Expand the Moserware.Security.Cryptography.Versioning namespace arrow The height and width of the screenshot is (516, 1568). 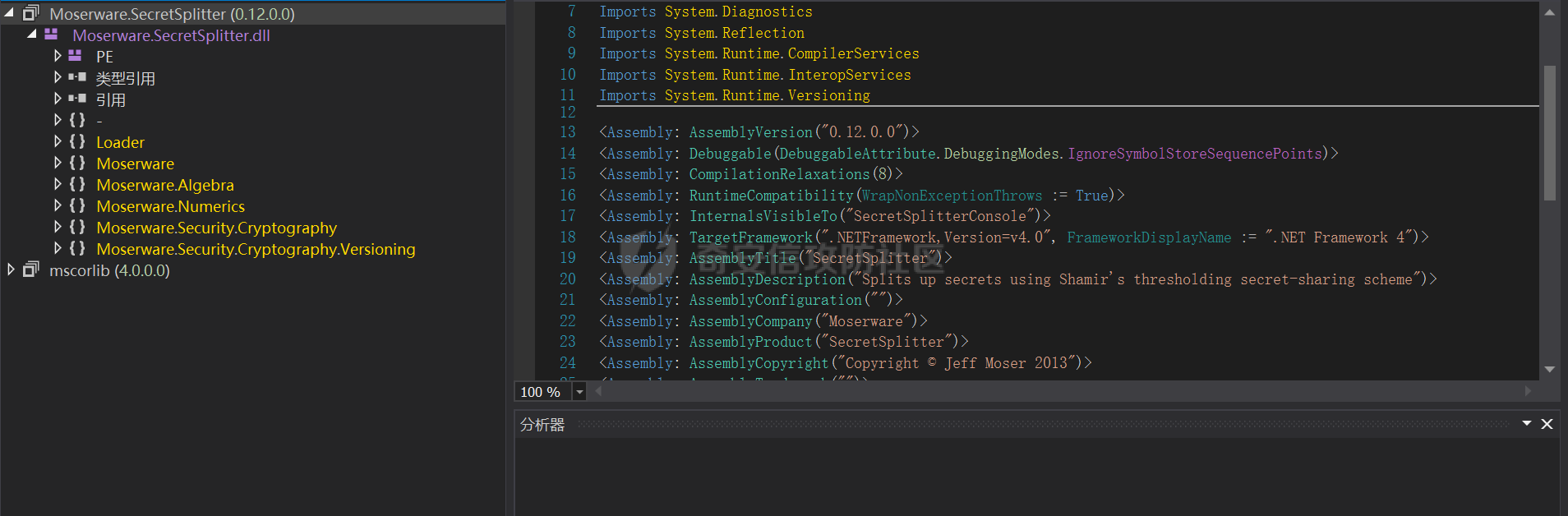[58, 248]
